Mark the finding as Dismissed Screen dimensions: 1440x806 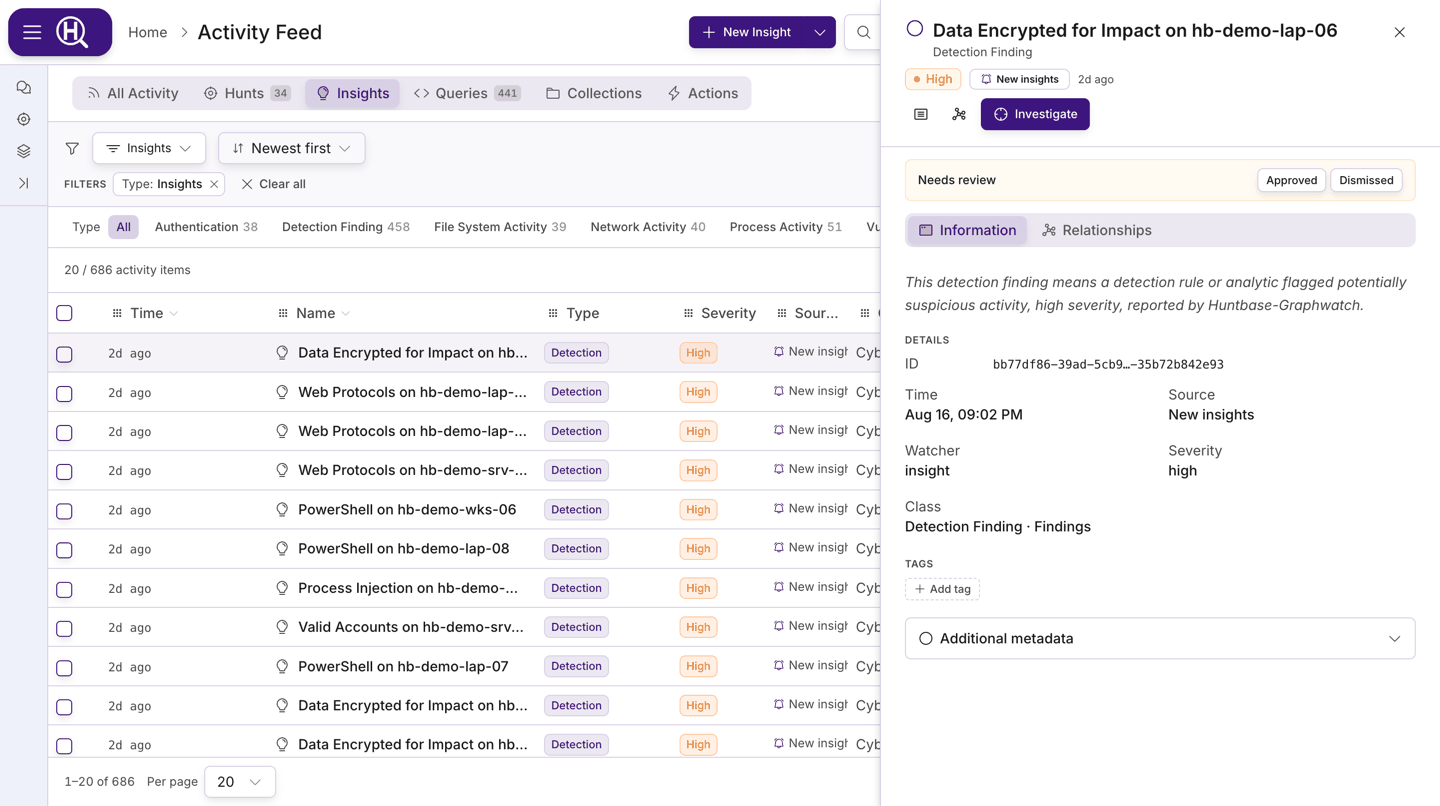(x=1366, y=180)
